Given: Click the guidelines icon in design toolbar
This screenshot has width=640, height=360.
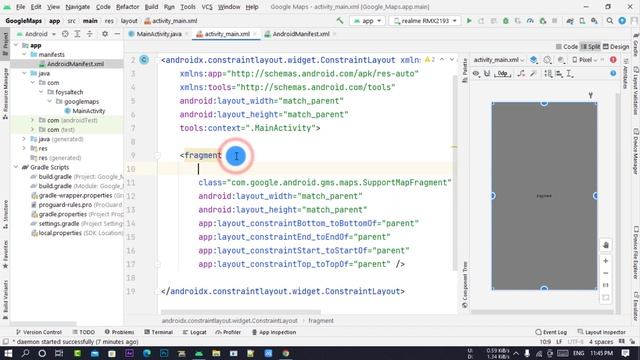Looking at the screenshot, I should pyautogui.click(x=570, y=73).
